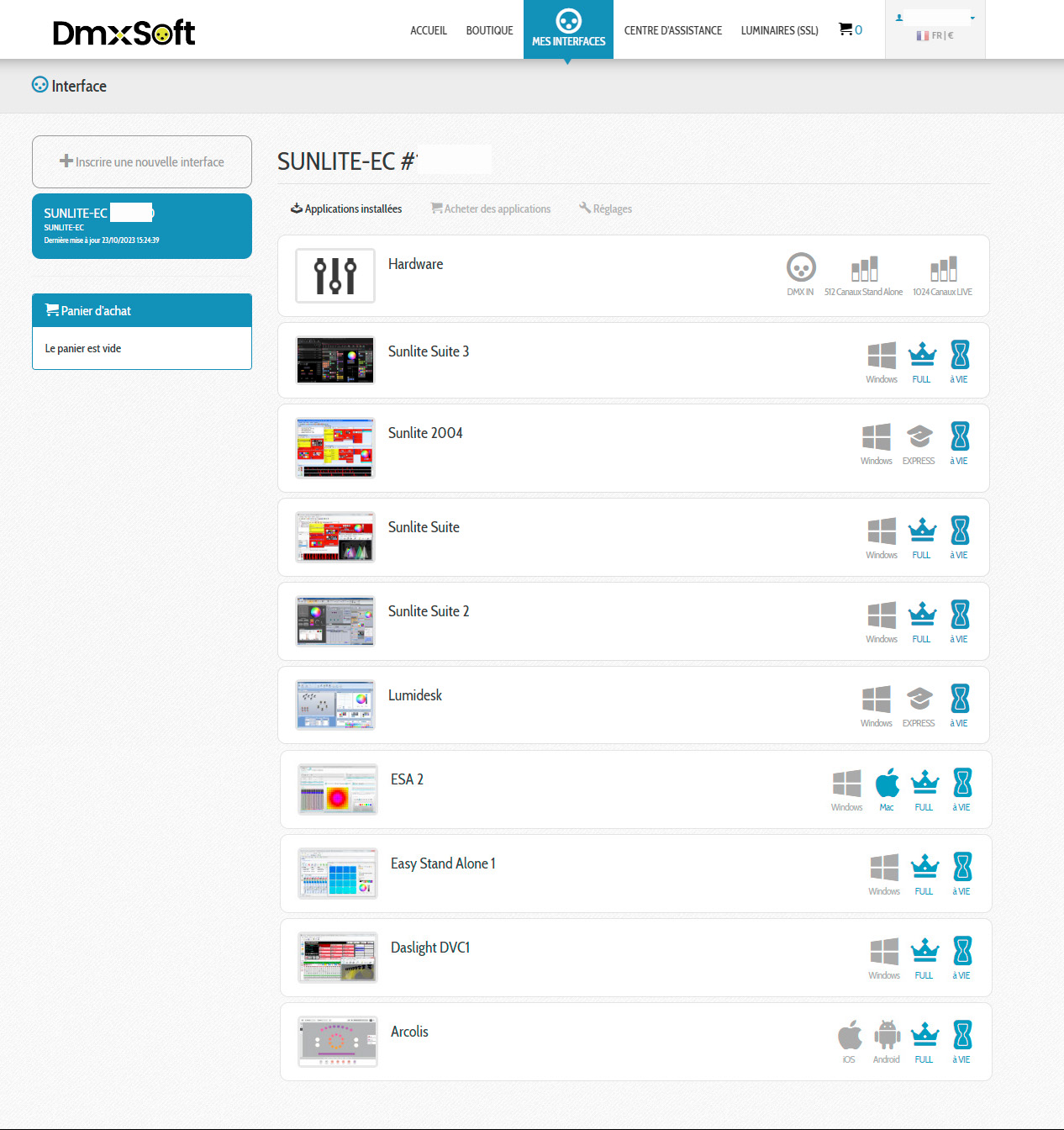
Task: Click à VIE hourglass for Daslight DVC1
Action: click(x=962, y=951)
